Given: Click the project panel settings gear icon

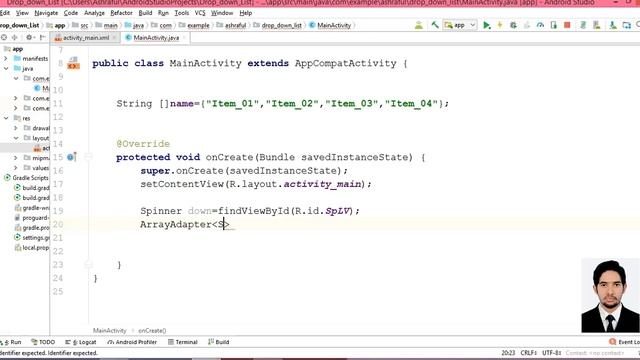Looking at the screenshot, I should coord(29,38).
